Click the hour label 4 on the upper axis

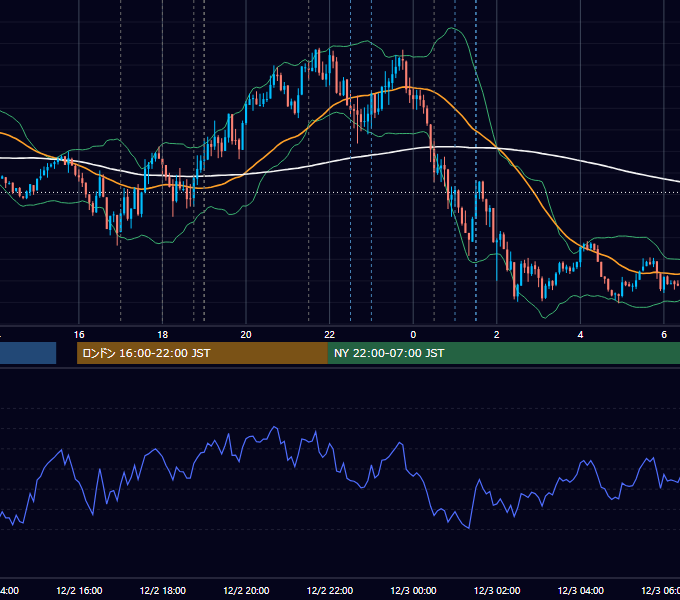point(580,335)
